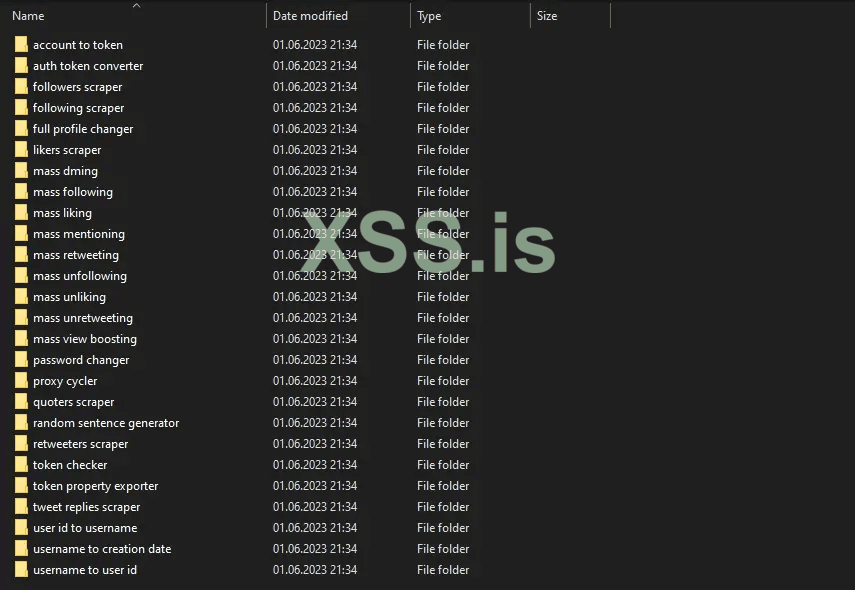Click the sort arrow above the Name column

click(x=136, y=5)
